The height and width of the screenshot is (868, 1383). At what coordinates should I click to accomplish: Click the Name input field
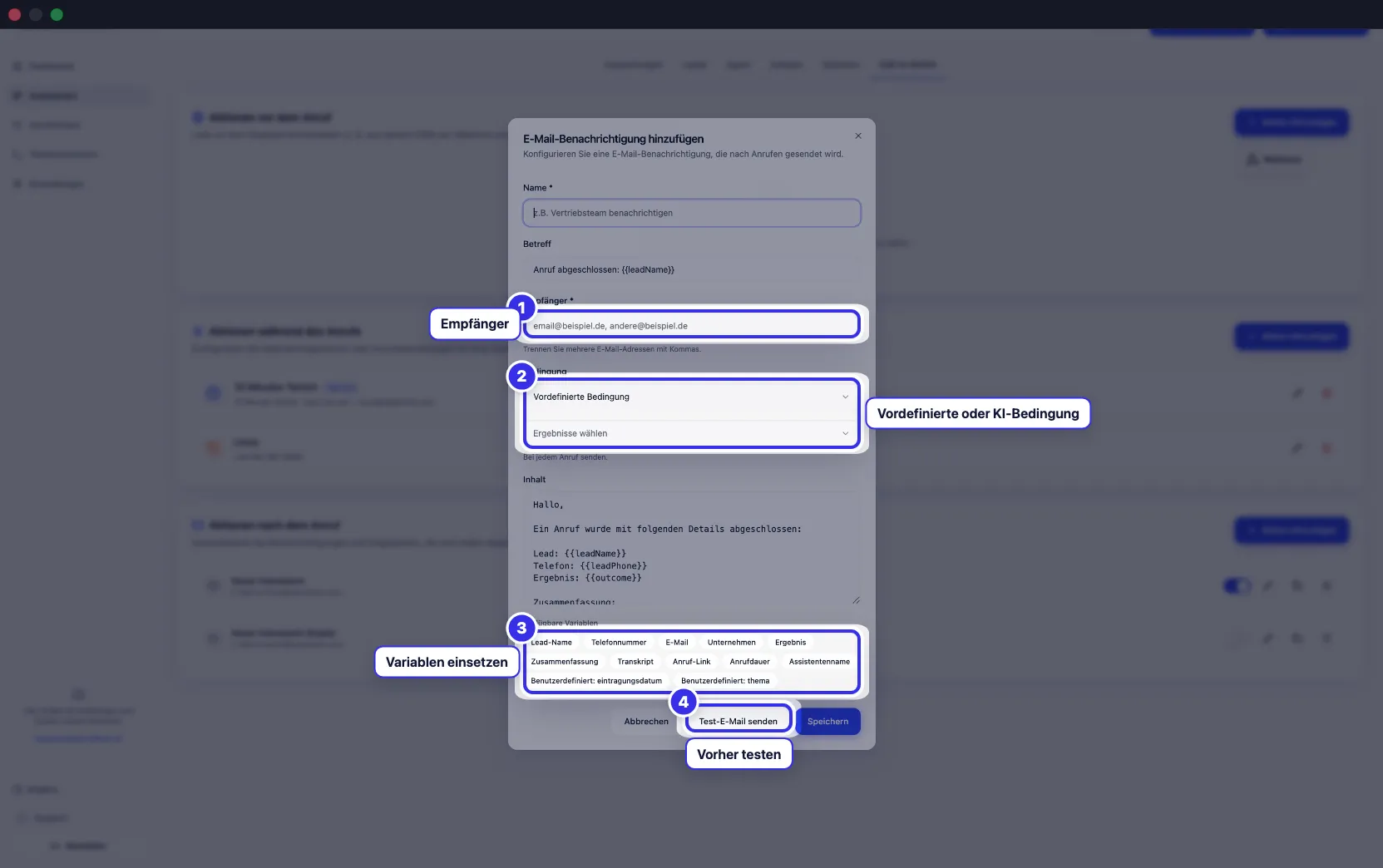(x=692, y=213)
